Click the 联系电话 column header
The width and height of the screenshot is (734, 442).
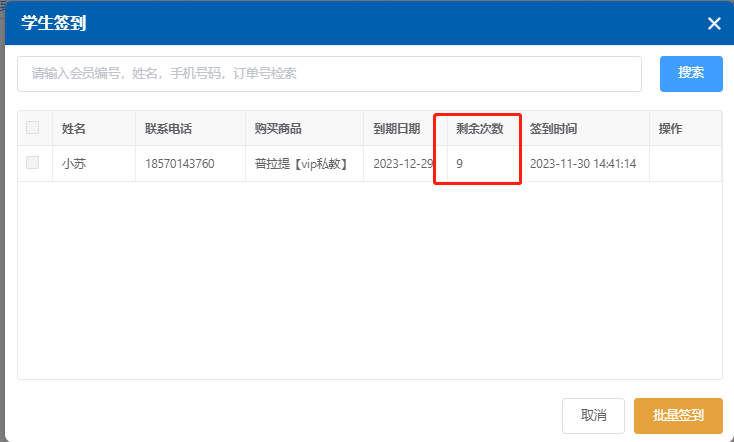pos(168,129)
